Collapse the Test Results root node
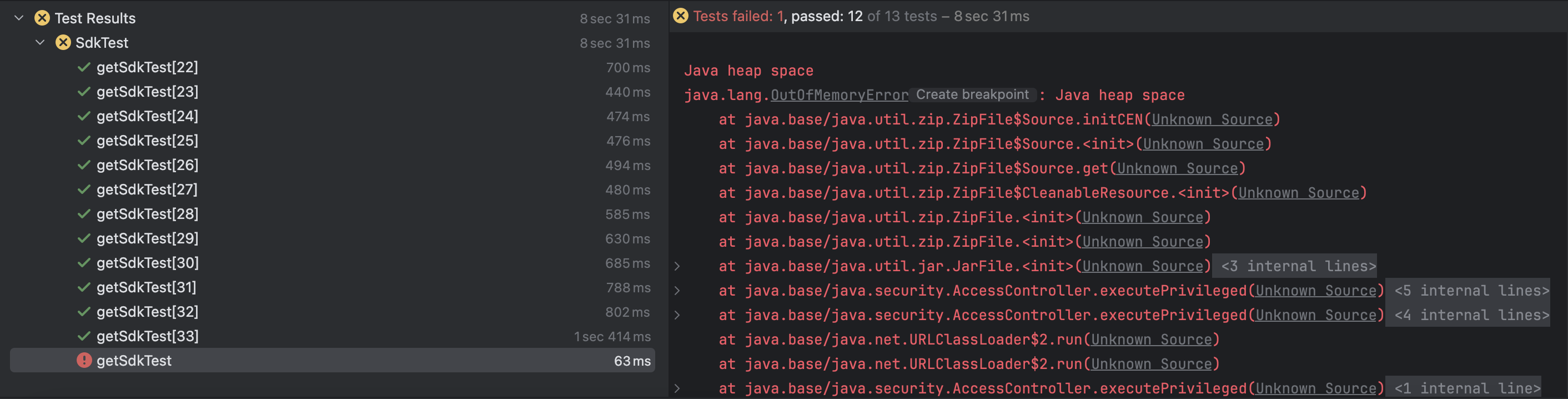1568x399 pixels. [19, 18]
